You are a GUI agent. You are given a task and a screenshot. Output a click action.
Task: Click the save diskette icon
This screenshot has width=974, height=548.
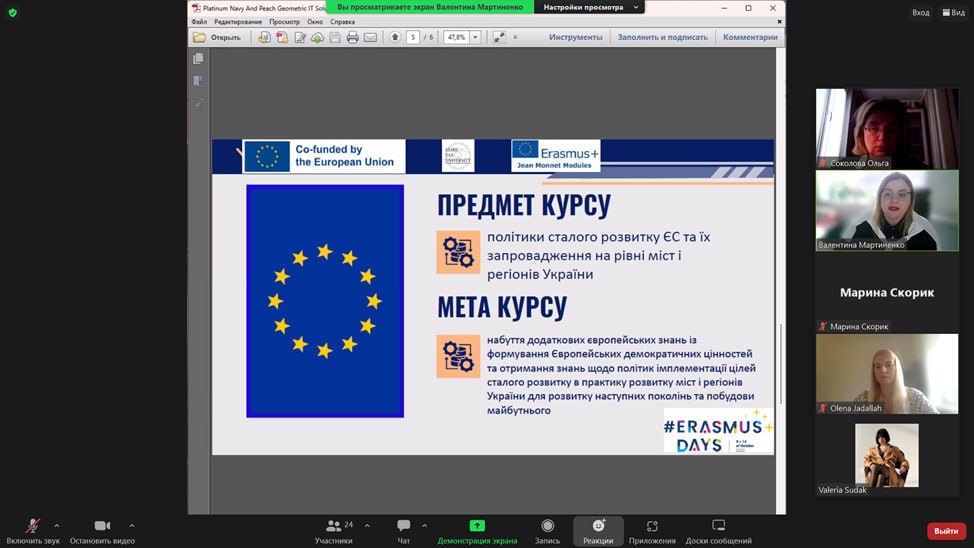tap(335, 37)
